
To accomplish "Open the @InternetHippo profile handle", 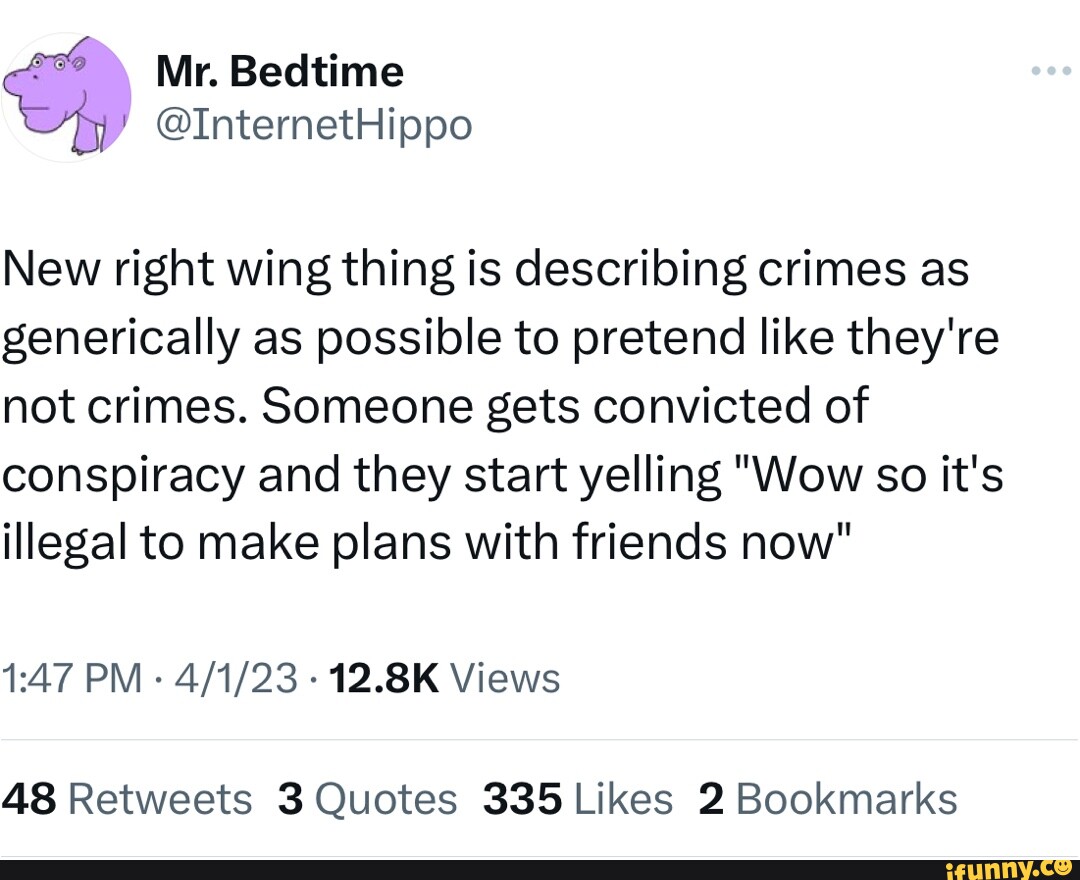I will [314, 124].
